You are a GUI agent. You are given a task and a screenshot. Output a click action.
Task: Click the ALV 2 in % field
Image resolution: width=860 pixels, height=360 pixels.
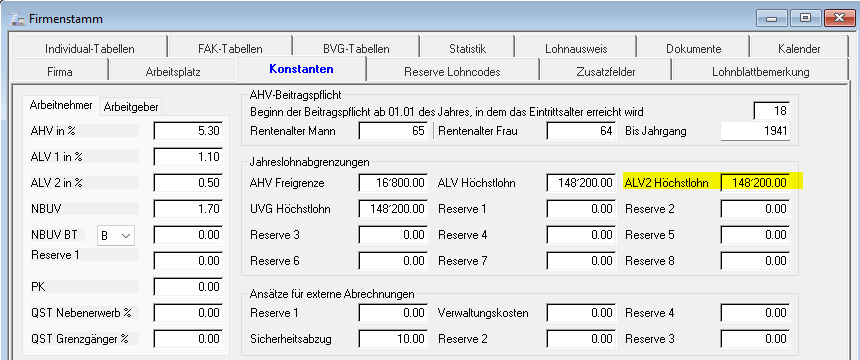[188, 183]
